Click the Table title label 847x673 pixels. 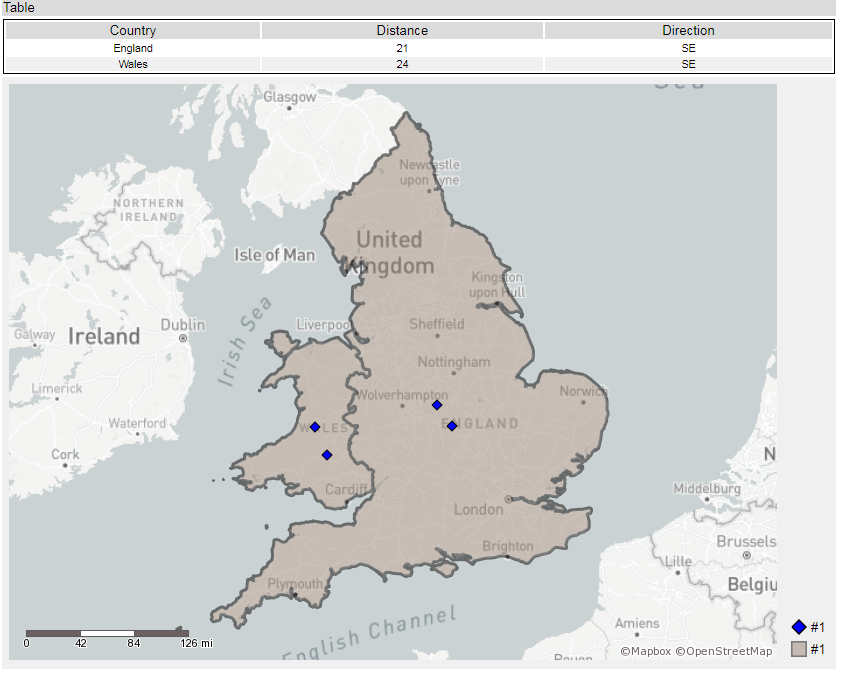19,8
